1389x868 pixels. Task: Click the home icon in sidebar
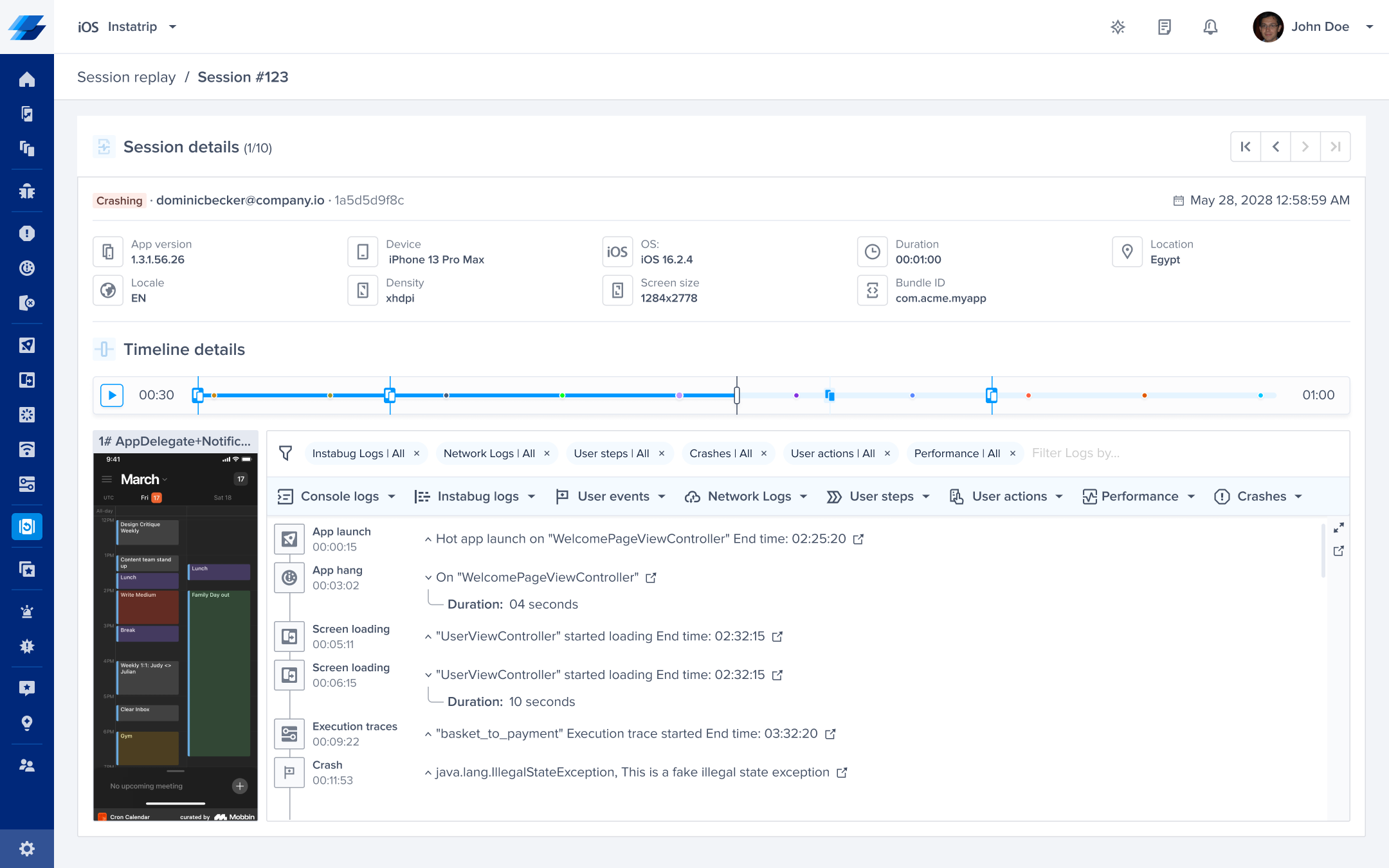click(x=26, y=80)
